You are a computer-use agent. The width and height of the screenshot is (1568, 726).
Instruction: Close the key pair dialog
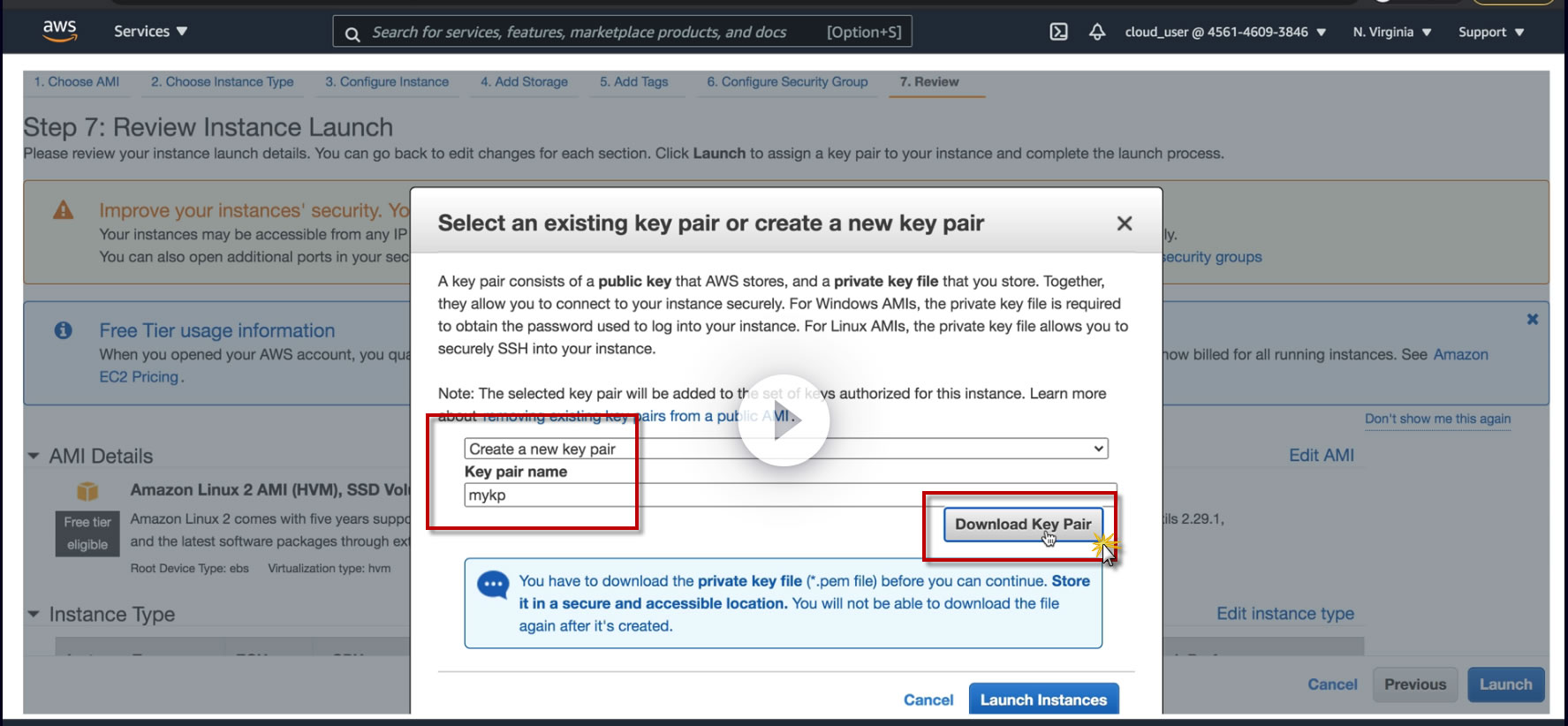[x=1124, y=223]
